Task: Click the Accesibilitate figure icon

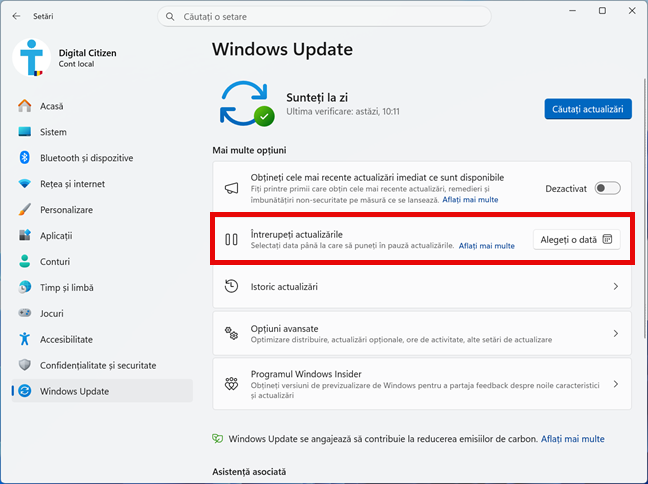Action: pos(25,339)
